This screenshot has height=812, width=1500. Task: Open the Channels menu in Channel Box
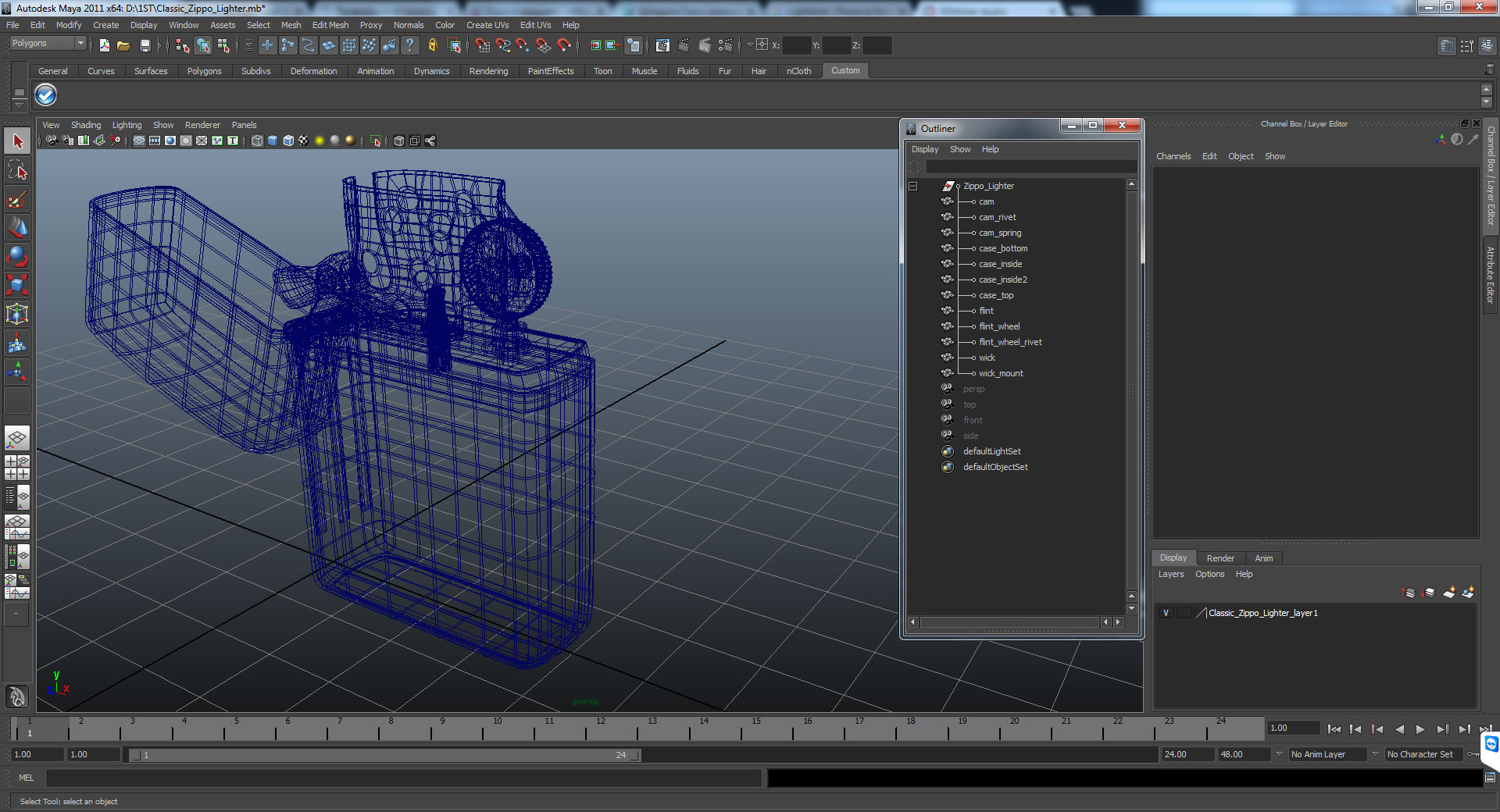coord(1173,156)
